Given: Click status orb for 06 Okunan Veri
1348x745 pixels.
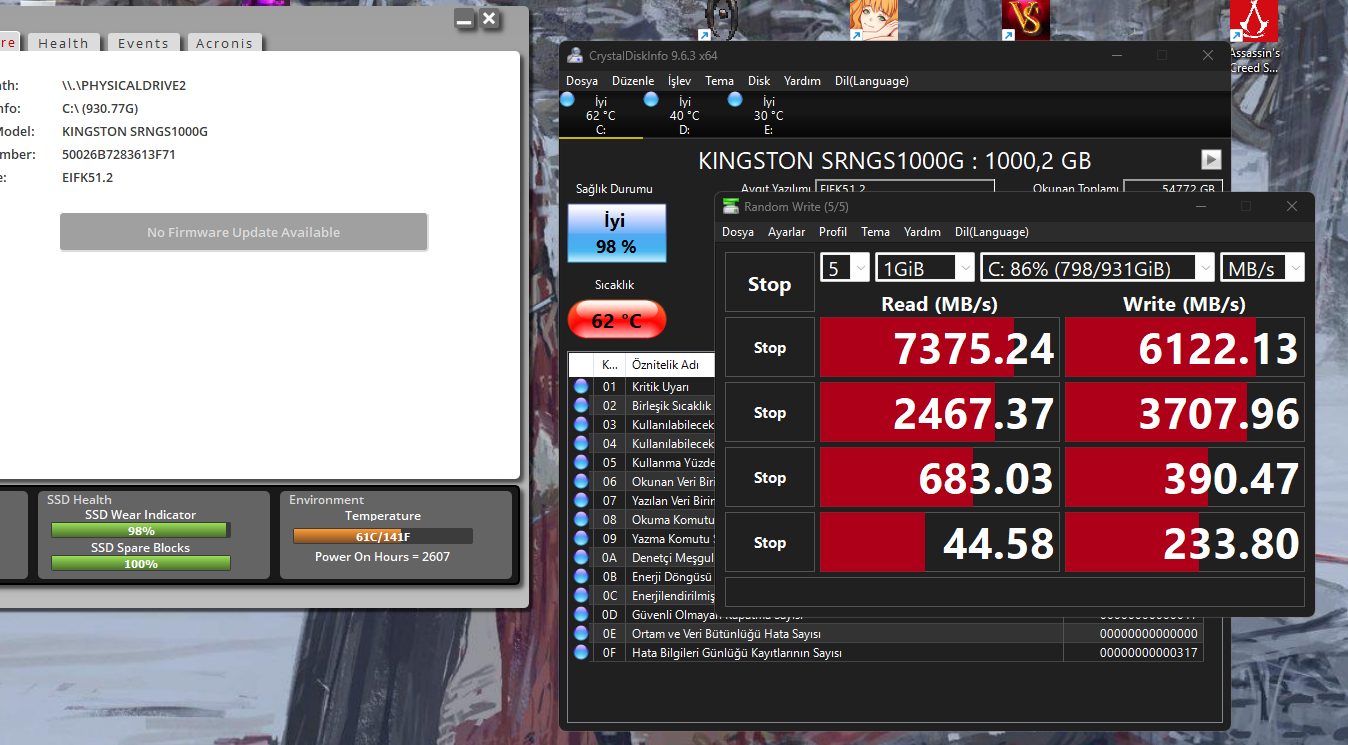Looking at the screenshot, I should (x=581, y=481).
